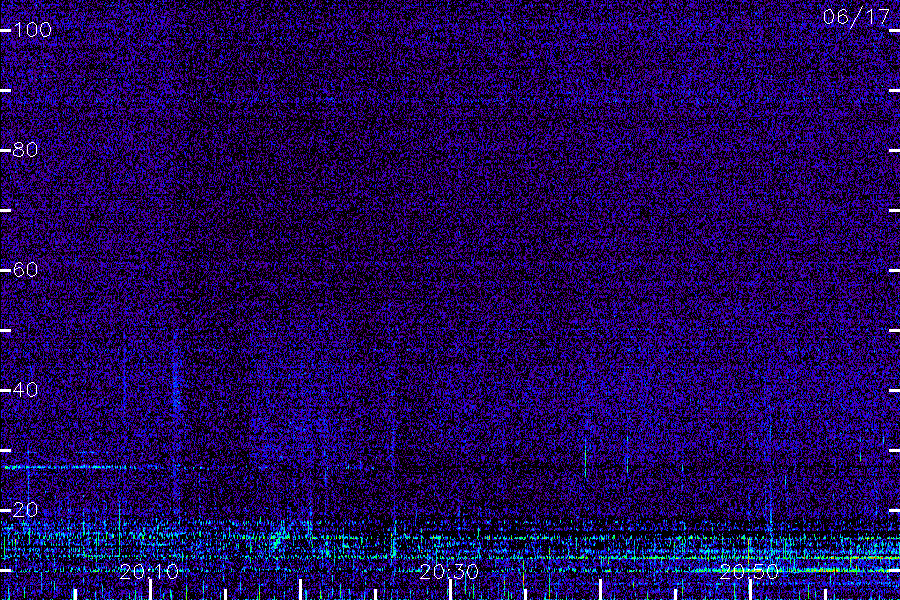The width and height of the screenshot is (900, 600).
Task: Click the 20 frequency axis label
Action: tap(25, 510)
